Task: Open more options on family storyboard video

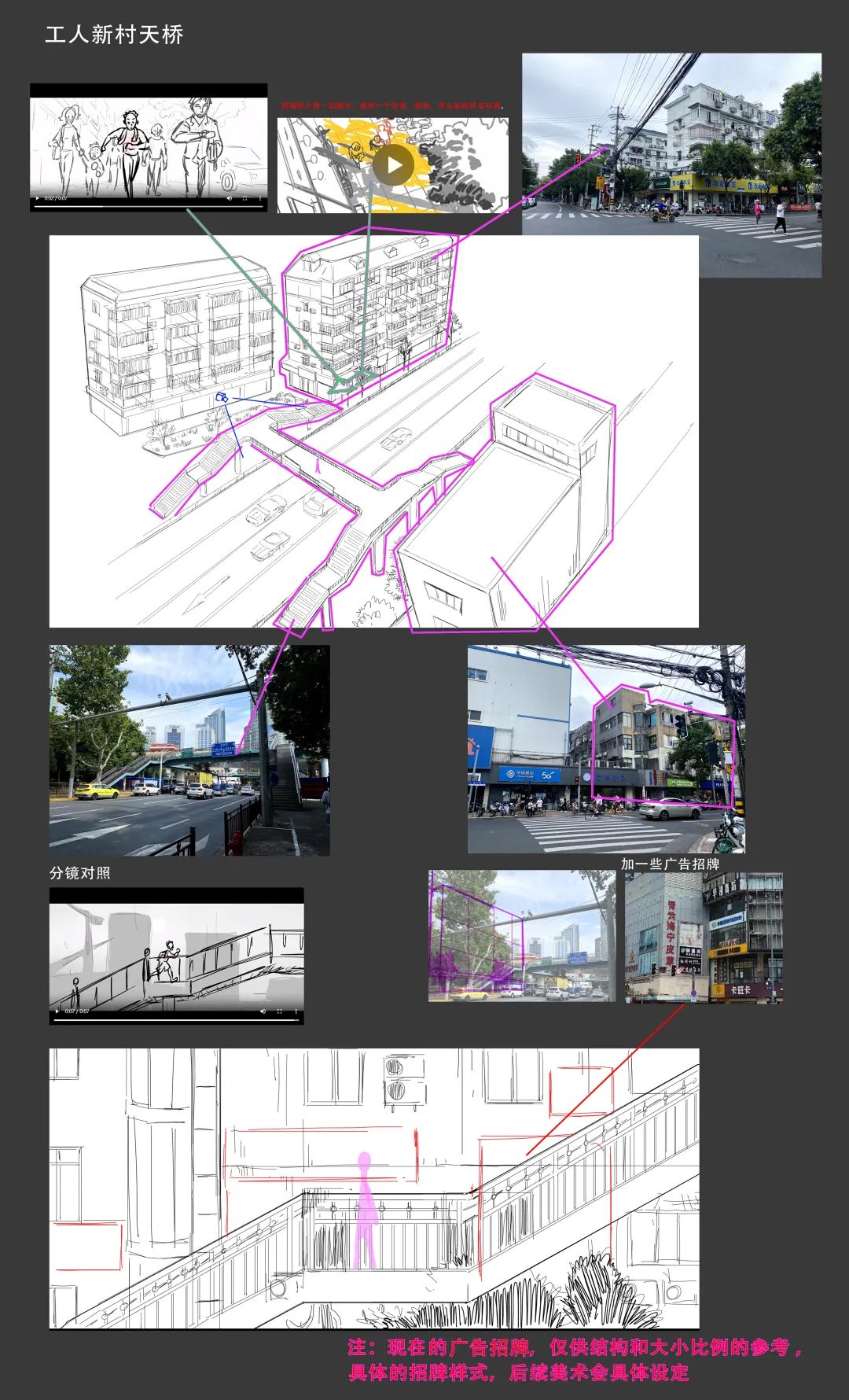Action: point(260,198)
